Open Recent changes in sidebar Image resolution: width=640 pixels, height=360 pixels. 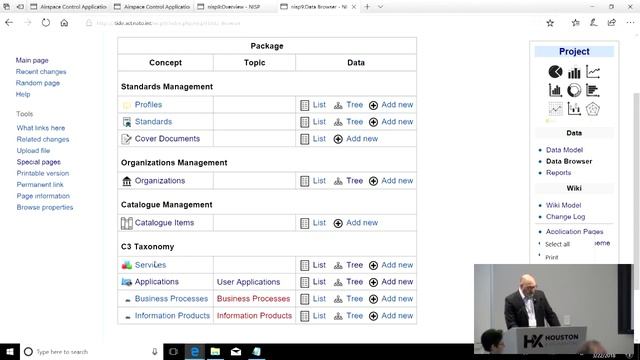point(41,72)
